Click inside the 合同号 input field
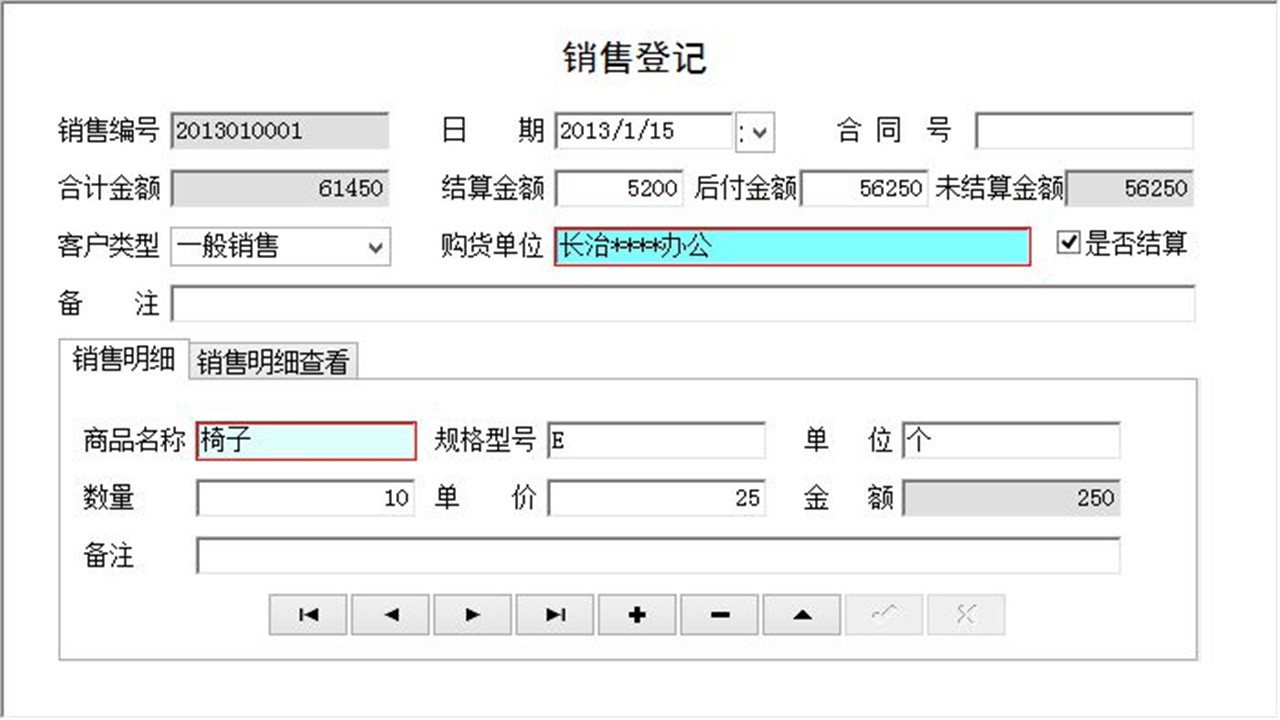 tap(1085, 131)
